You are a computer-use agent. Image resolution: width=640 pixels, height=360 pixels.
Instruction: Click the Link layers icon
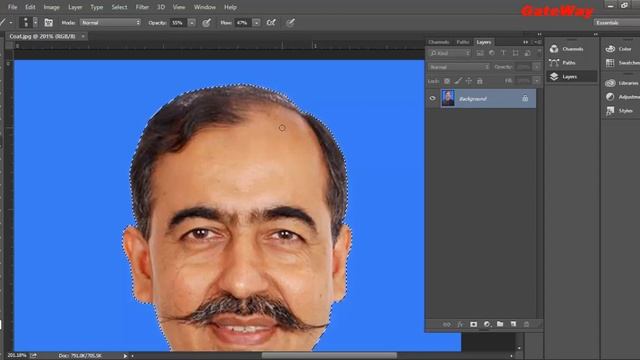447,324
